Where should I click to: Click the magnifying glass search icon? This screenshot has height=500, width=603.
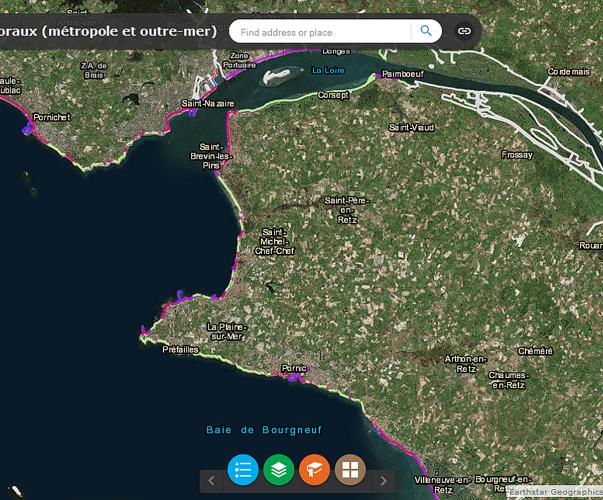pos(427,31)
